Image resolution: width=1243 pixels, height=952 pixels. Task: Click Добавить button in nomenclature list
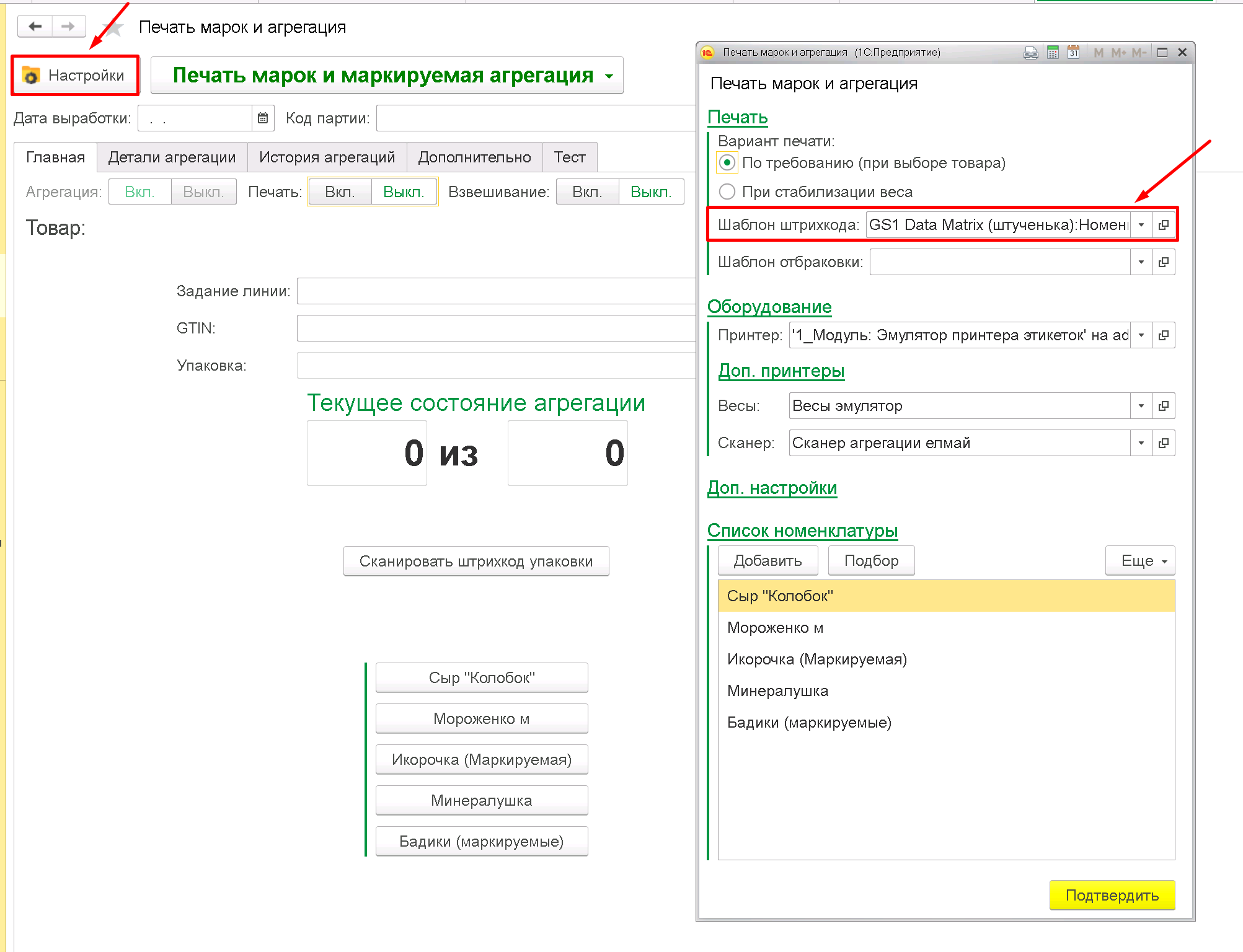pyautogui.click(x=767, y=560)
